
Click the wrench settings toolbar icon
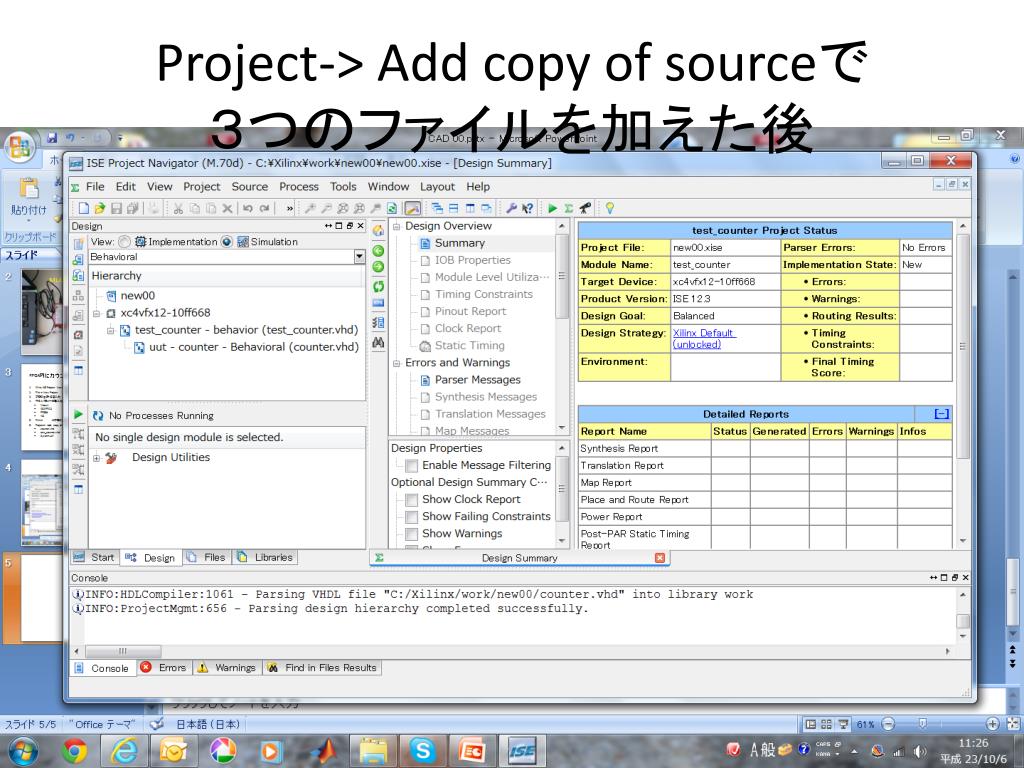coord(511,209)
